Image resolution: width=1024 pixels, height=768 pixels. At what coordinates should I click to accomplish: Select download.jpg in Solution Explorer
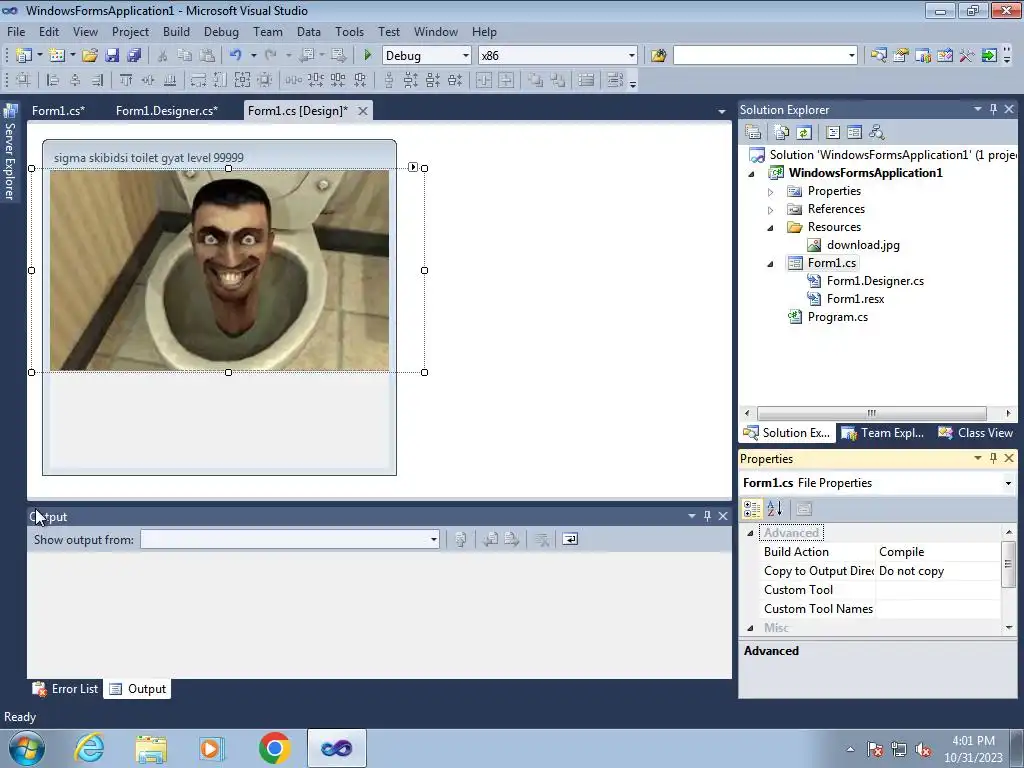point(863,245)
